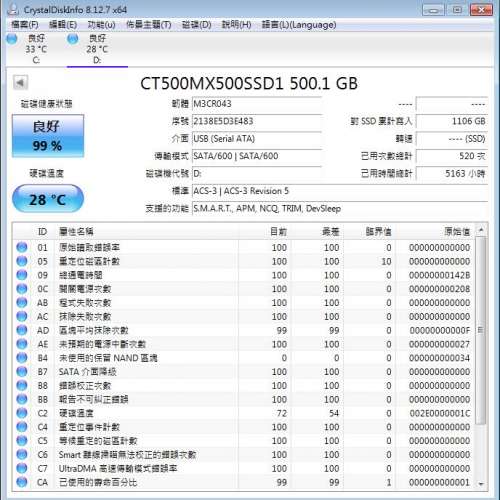Open the 功能(u) menu
Viewport: 500px width, 500px height.
[x=101, y=25]
